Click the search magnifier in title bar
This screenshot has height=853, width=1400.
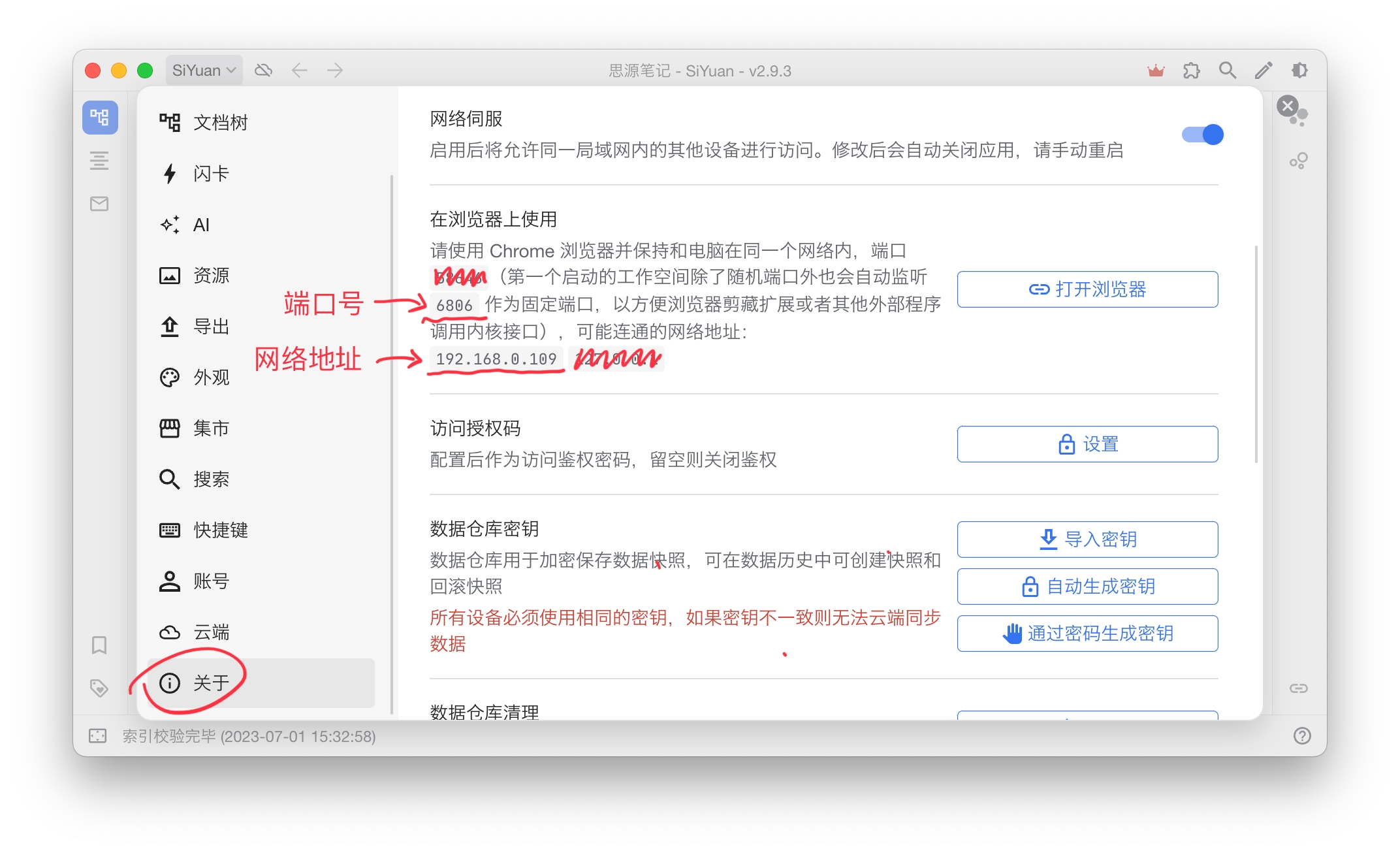coord(1228,71)
